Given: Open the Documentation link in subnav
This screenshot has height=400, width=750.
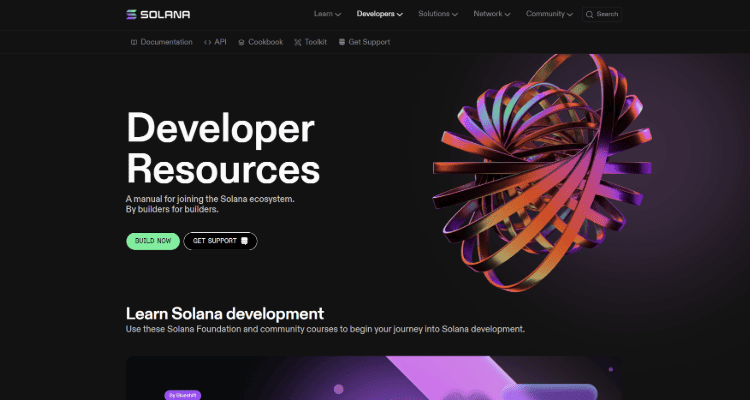Looking at the screenshot, I should point(166,42).
